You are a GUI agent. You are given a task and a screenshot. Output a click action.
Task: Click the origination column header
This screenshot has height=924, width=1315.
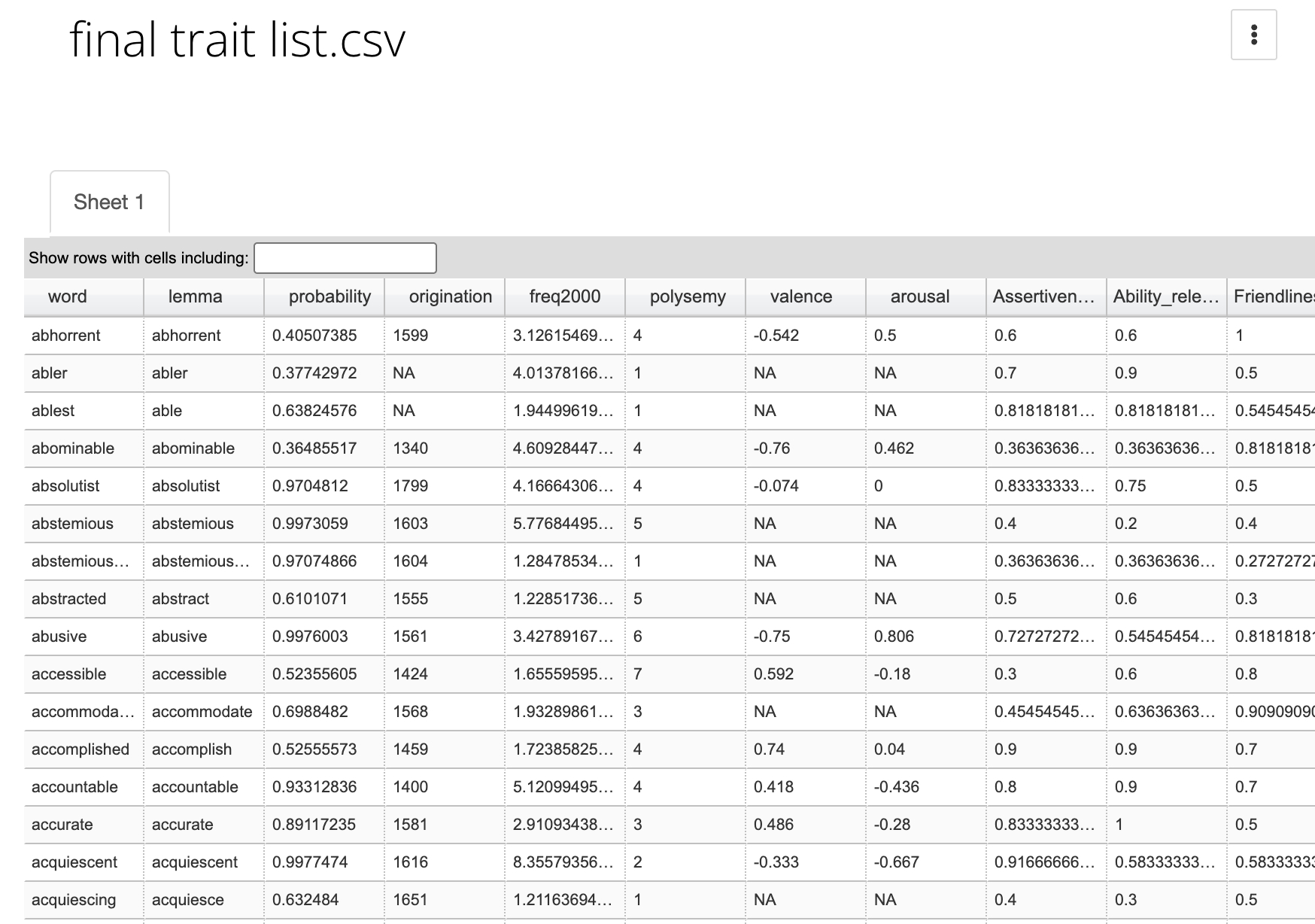click(x=450, y=296)
